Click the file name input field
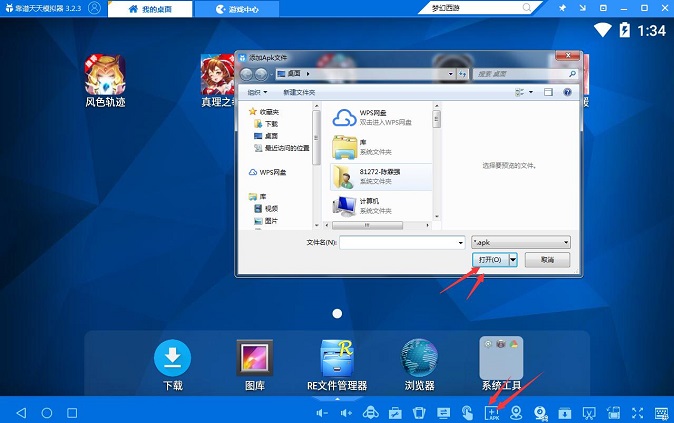 (x=402, y=243)
